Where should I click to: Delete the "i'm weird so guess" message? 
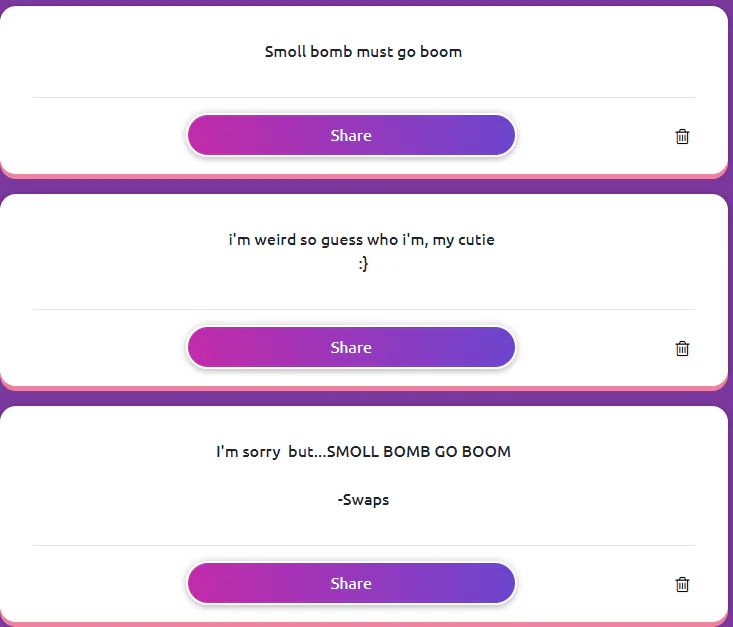pos(682,349)
